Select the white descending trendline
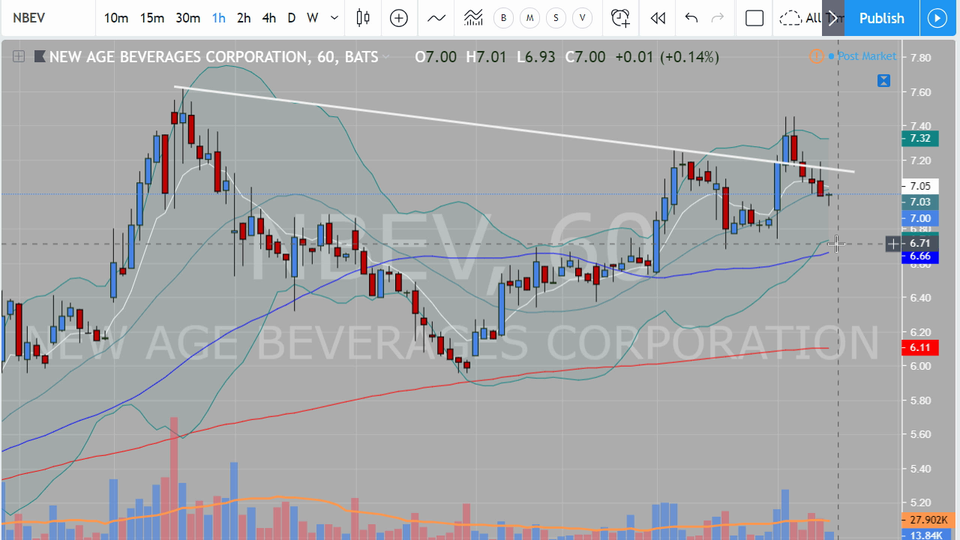The width and height of the screenshot is (960, 540). click(514, 130)
